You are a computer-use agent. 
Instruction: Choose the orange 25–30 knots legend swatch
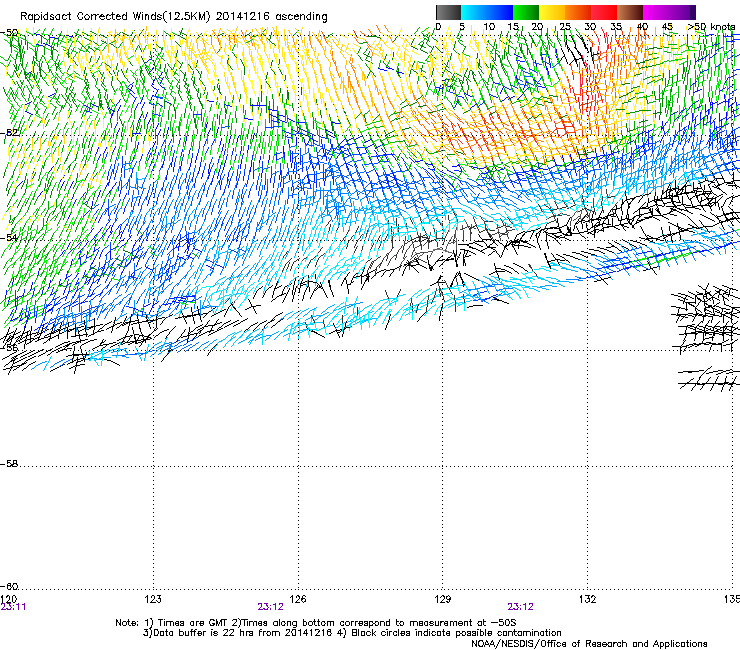click(x=578, y=12)
